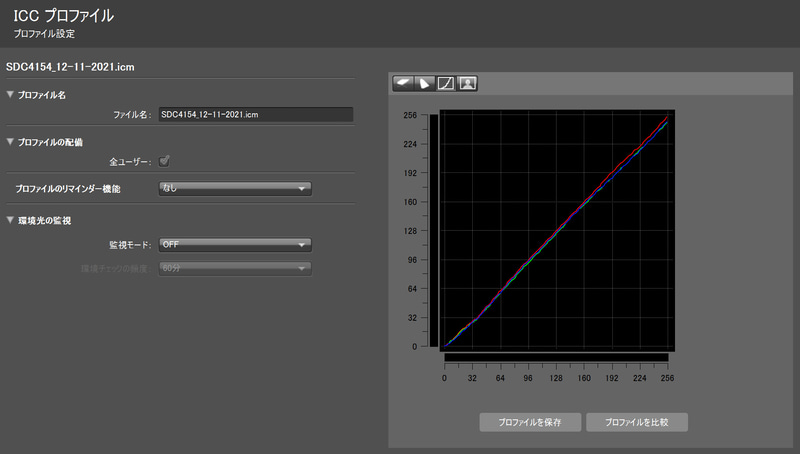
Task: Click the プロファイルを比較 button
Action: [637, 422]
